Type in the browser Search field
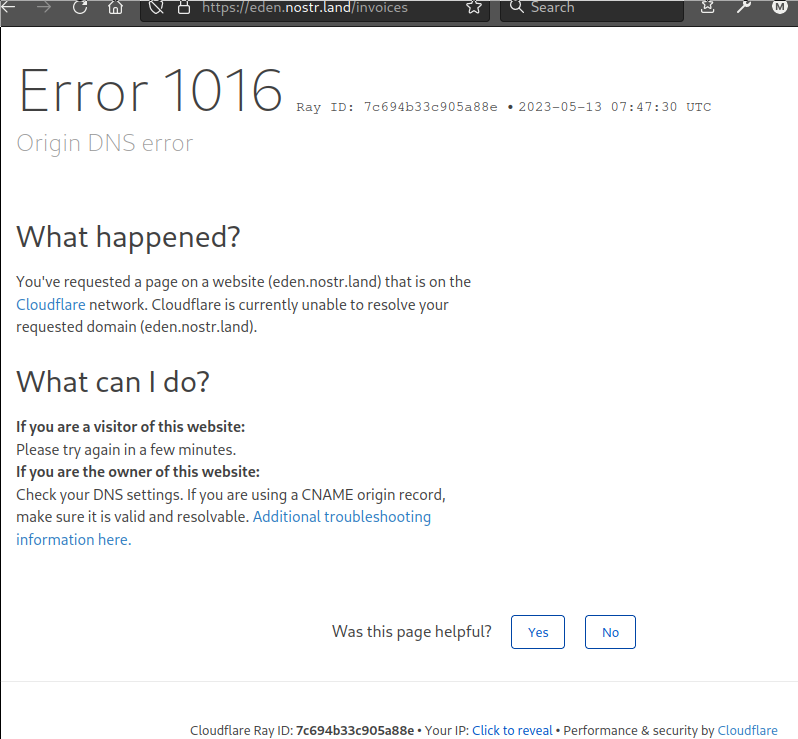Image resolution: width=798 pixels, height=739 pixels. [x=600, y=7]
